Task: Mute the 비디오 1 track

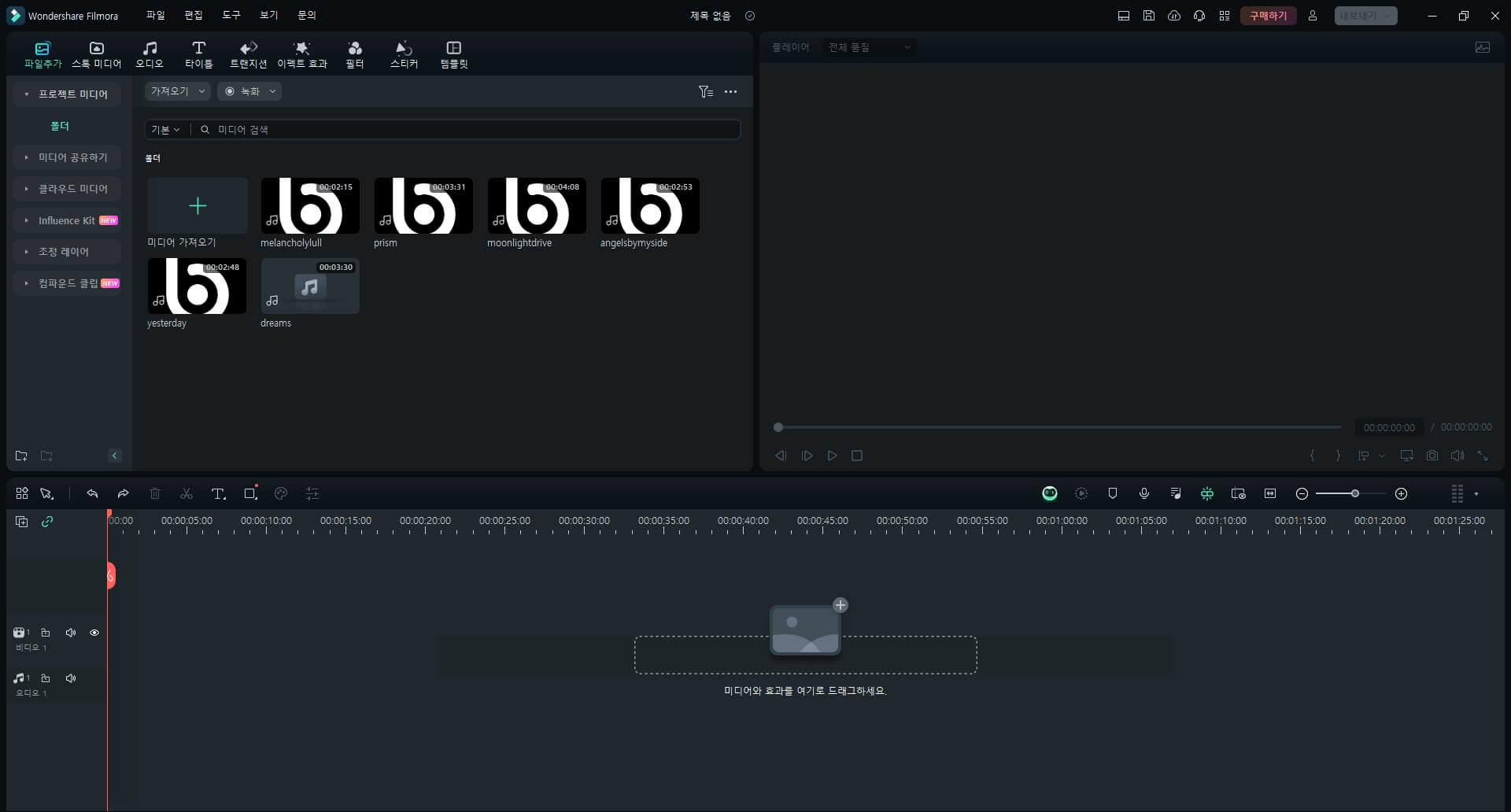Action: 71,633
